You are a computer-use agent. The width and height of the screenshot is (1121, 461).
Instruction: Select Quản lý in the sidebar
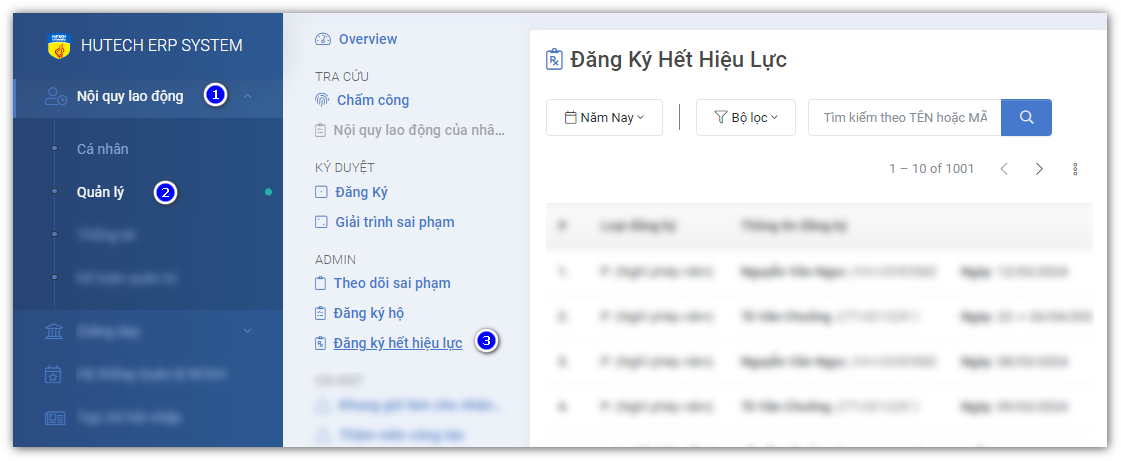[x=100, y=192]
